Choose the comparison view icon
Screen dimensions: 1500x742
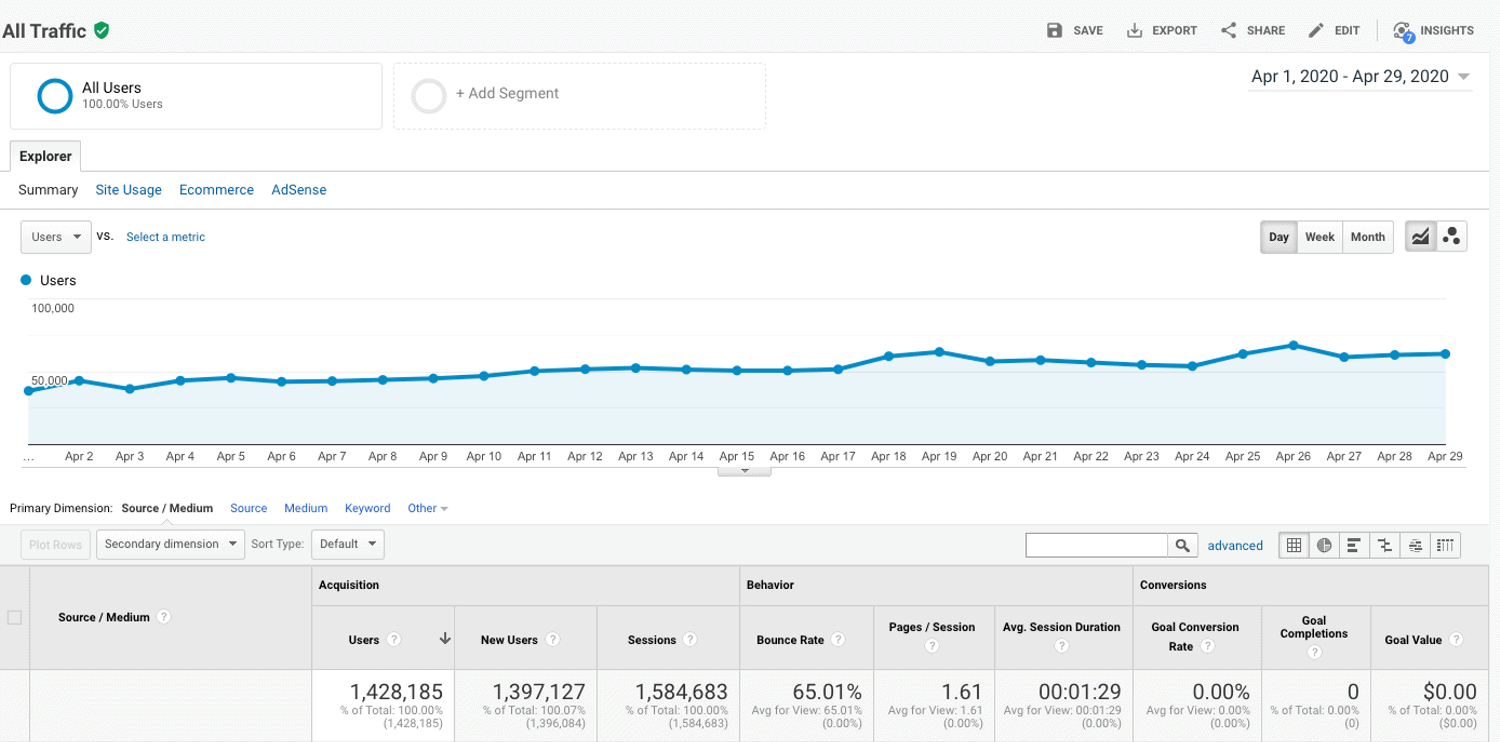pyautogui.click(x=1385, y=545)
